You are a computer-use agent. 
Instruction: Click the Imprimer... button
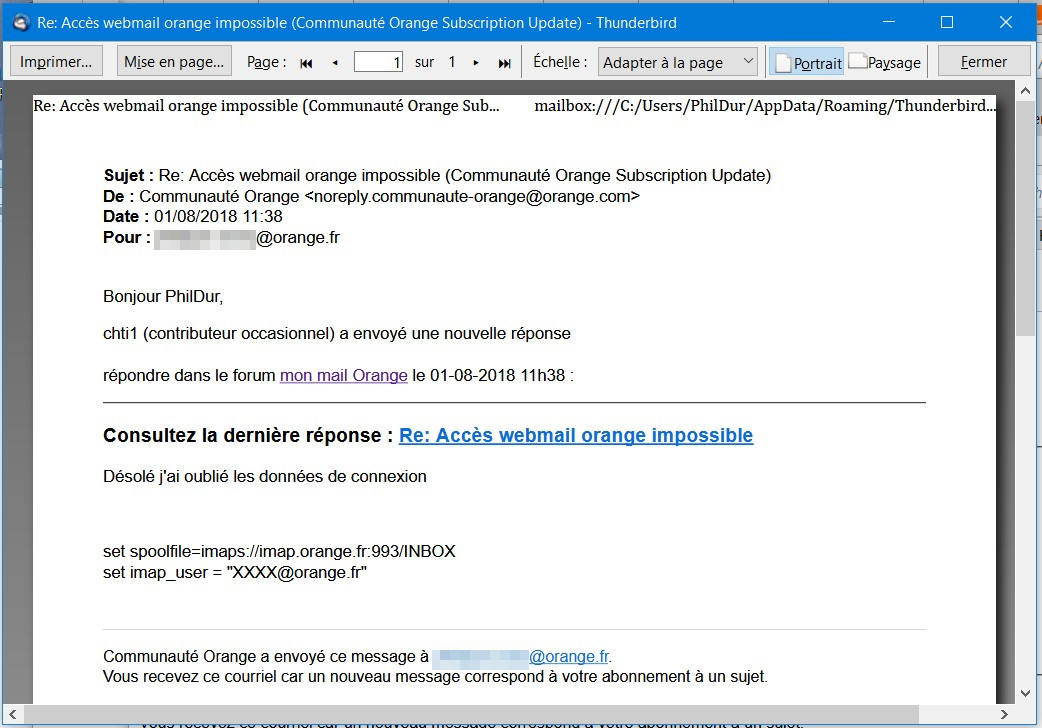pos(56,62)
